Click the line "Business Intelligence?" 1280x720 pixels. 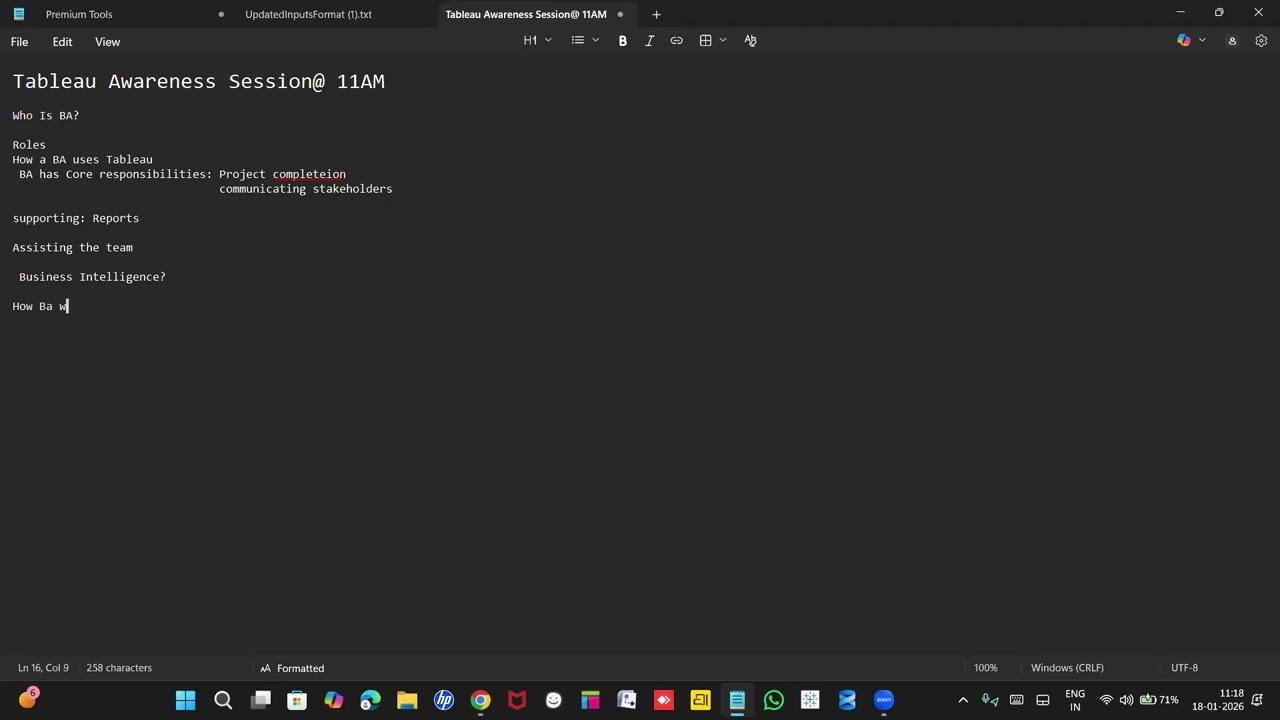click(x=92, y=277)
